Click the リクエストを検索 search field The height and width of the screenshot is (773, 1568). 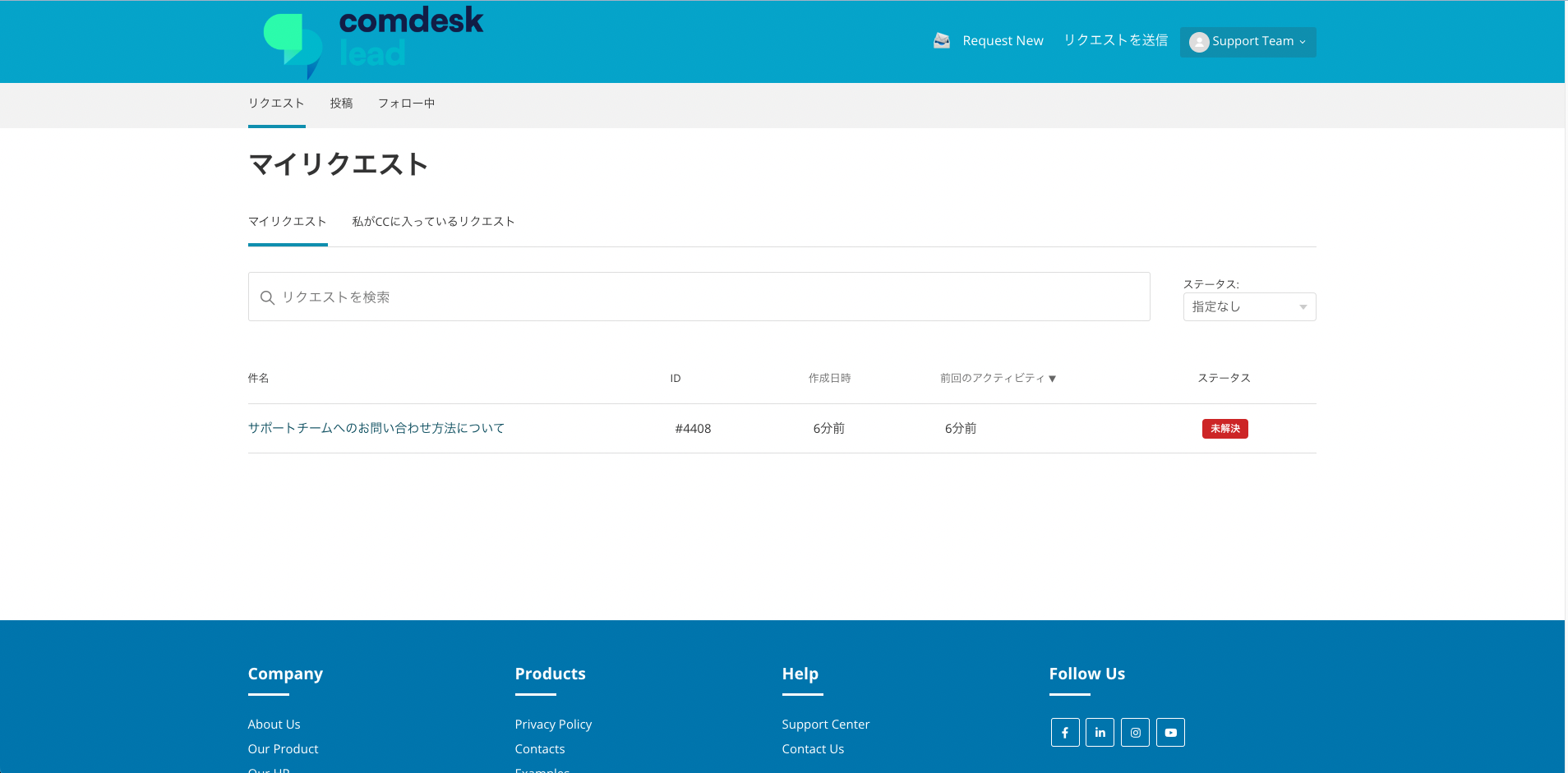[698, 297]
